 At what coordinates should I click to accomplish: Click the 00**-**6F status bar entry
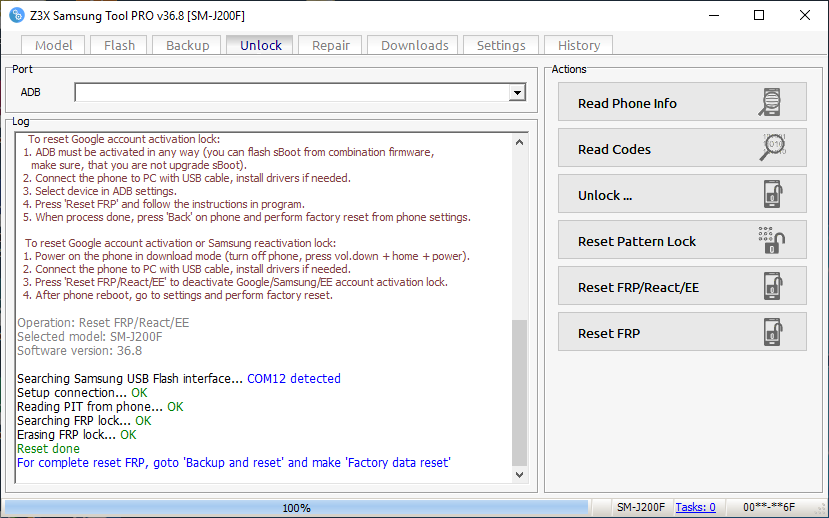point(769,507)
